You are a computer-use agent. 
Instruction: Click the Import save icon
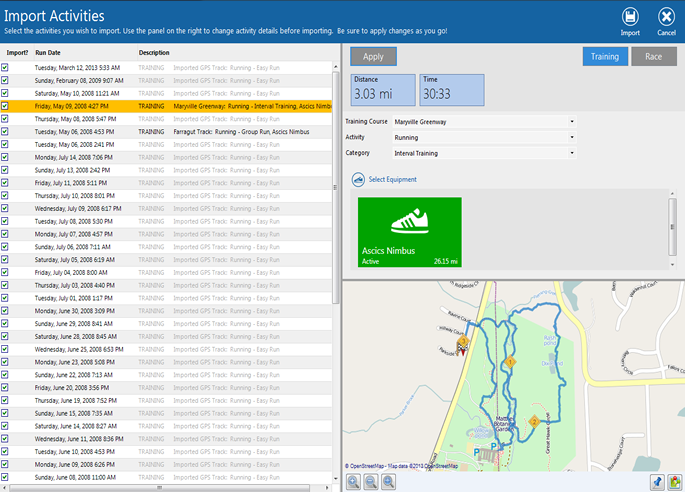630,17
